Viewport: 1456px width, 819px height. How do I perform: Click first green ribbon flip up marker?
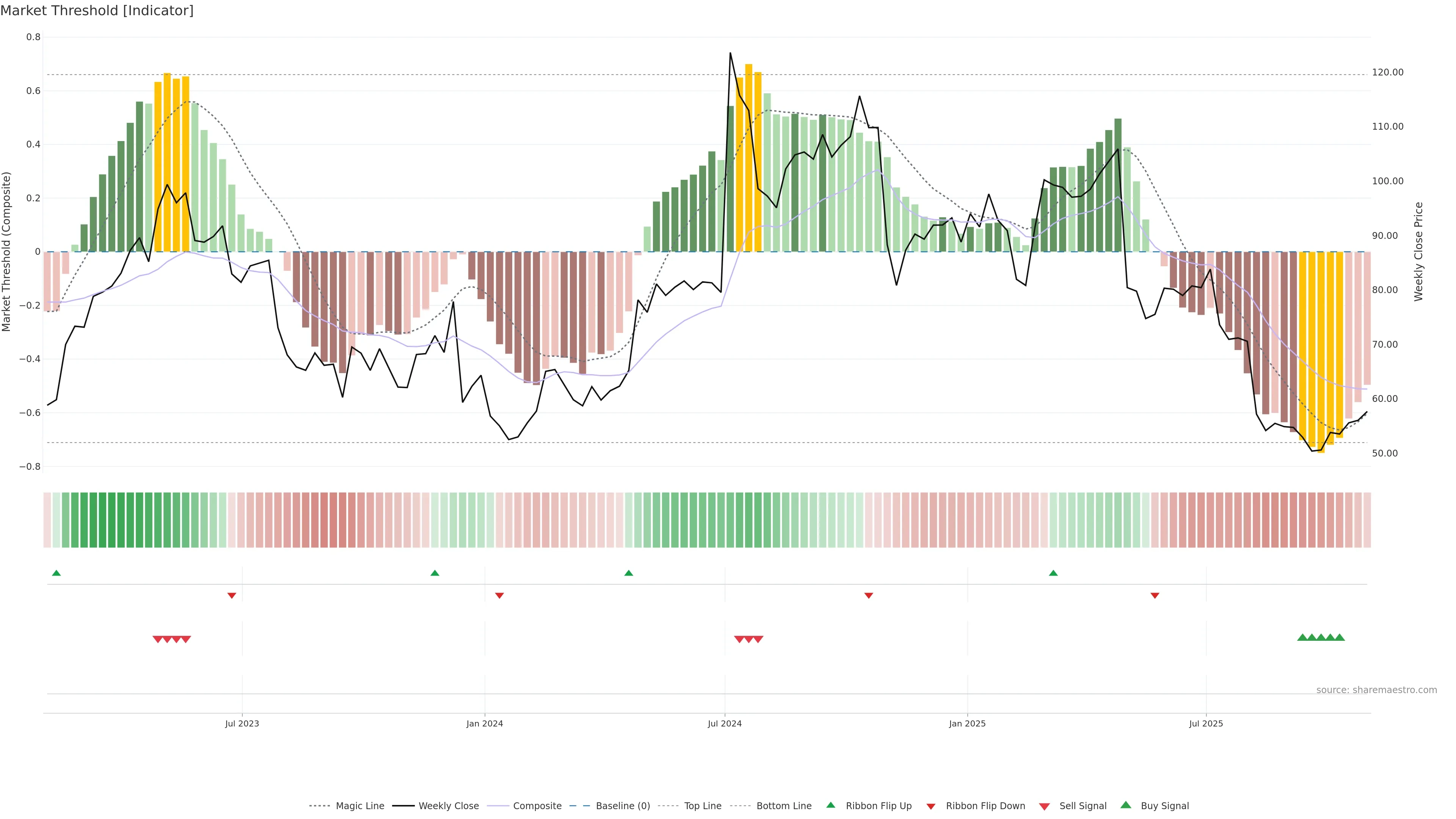tap(56, 573)
